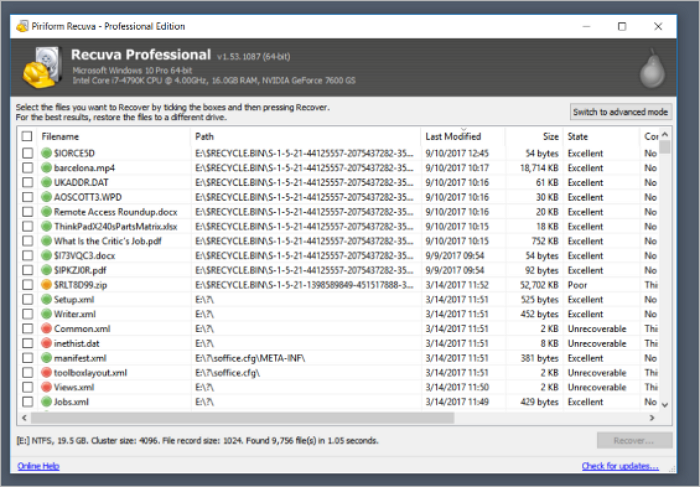Open the Online Help link

[x=38, y=466]
